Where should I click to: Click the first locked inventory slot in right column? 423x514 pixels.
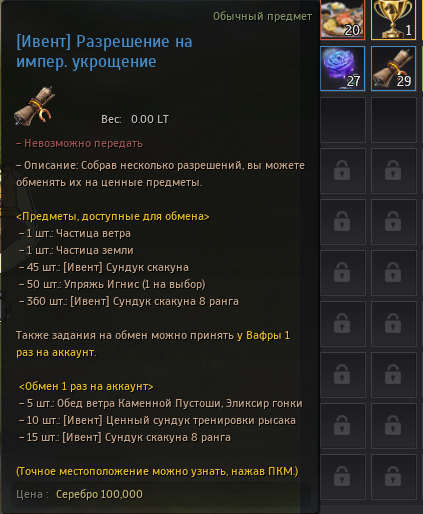(394, 171)
